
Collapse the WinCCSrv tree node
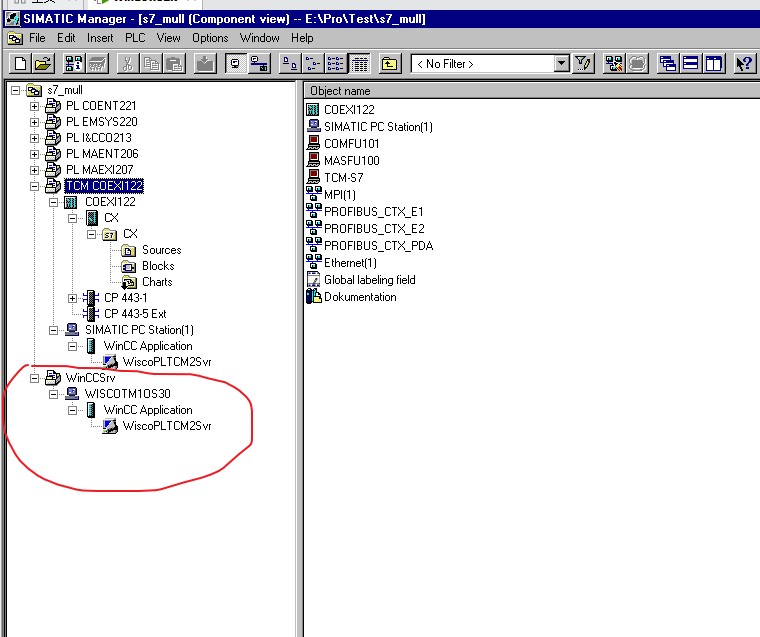34,378
